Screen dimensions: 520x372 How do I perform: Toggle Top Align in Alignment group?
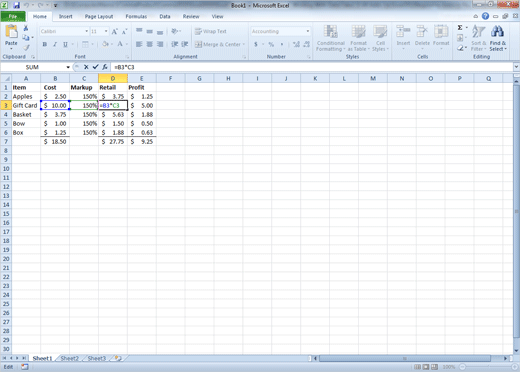click(x=139, y=31)
